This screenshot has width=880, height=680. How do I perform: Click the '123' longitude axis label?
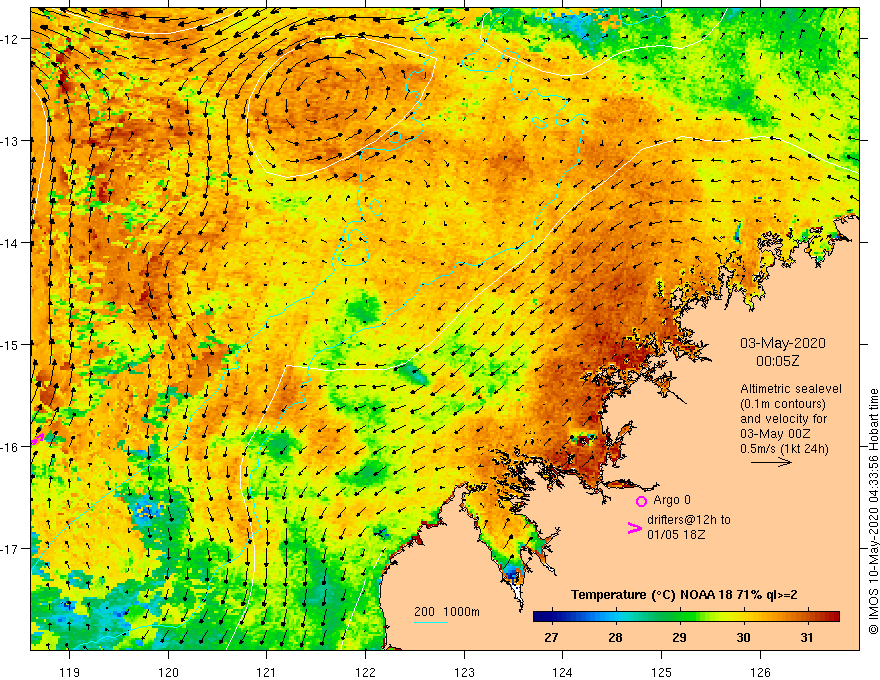click(x=464, y=672)
